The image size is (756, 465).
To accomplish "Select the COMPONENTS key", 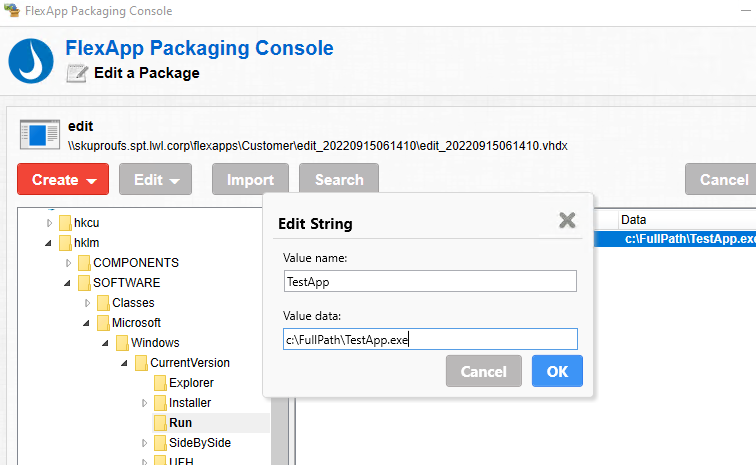I will pos(136,263).
